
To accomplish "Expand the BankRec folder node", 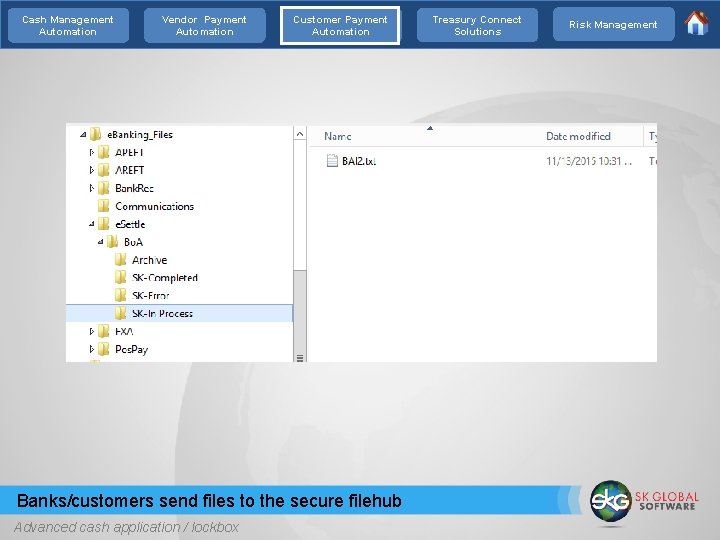I will click(91, 188).
